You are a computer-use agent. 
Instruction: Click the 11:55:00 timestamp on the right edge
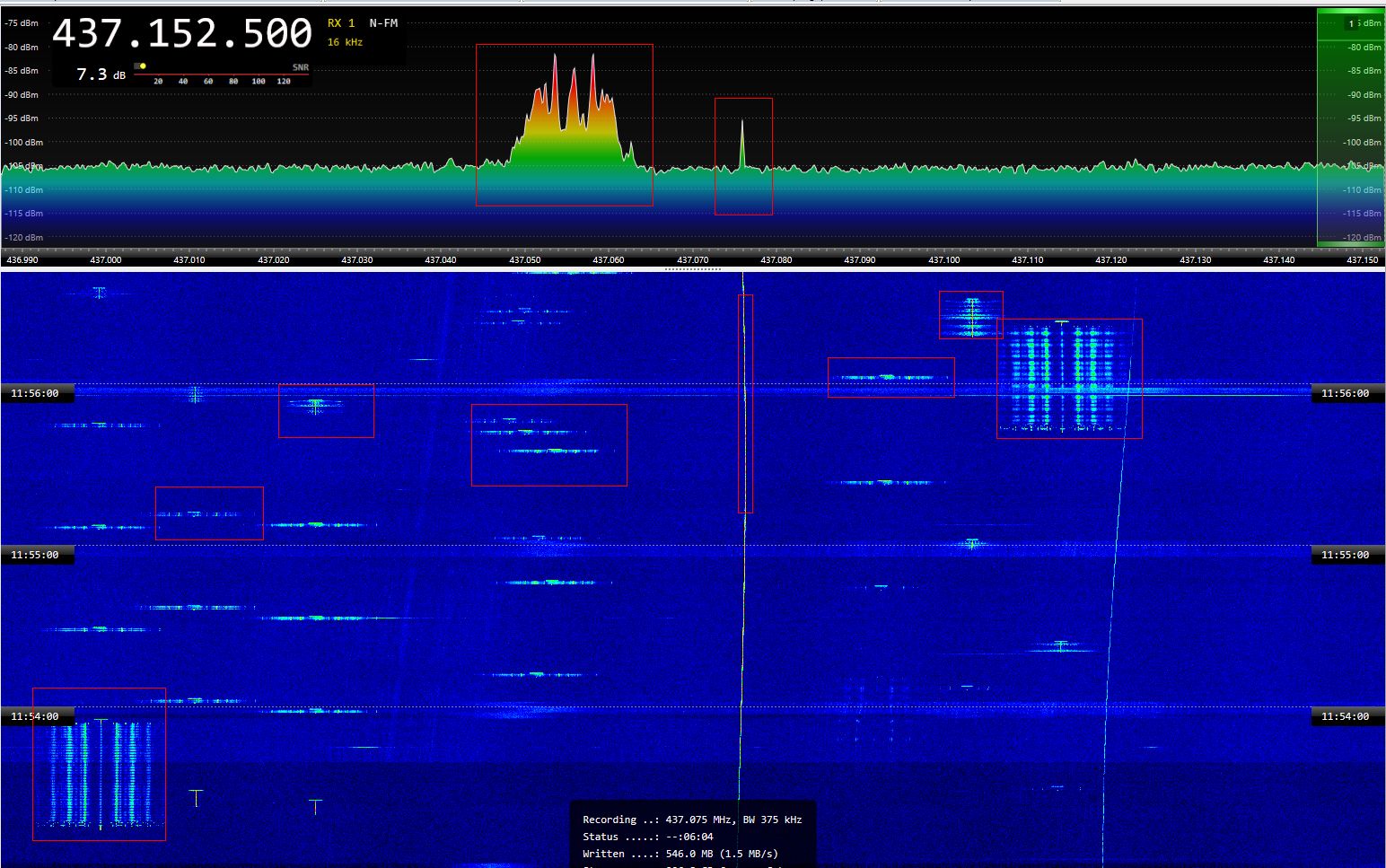pos(1346,555)
